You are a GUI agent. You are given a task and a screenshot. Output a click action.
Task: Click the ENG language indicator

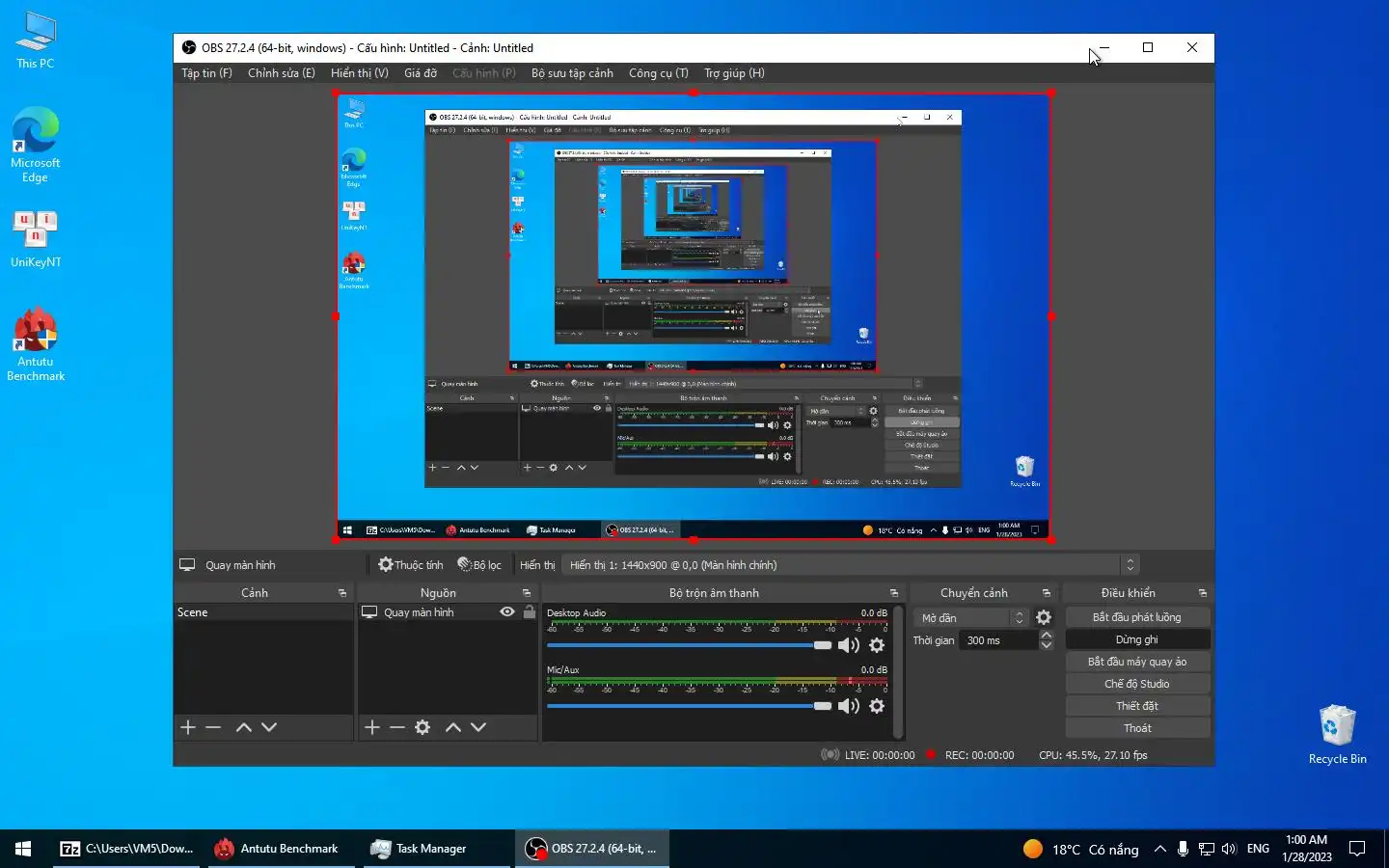[1258, 849]
